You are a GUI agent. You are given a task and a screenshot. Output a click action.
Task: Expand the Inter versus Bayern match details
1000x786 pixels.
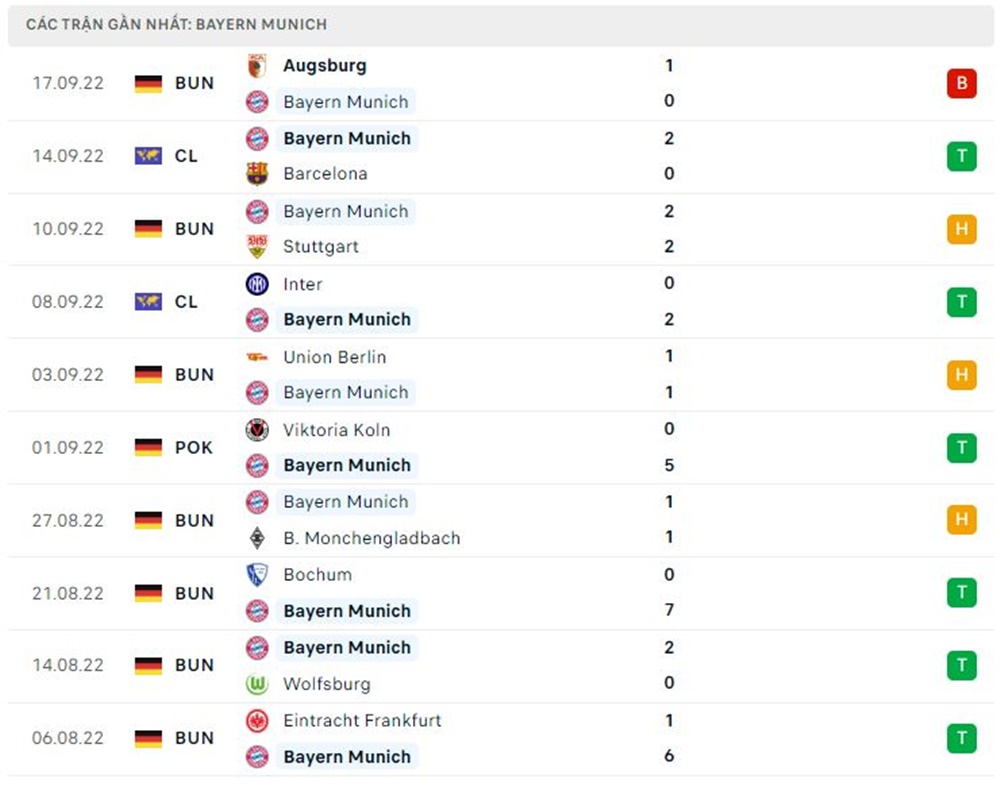tap(500, 302)
